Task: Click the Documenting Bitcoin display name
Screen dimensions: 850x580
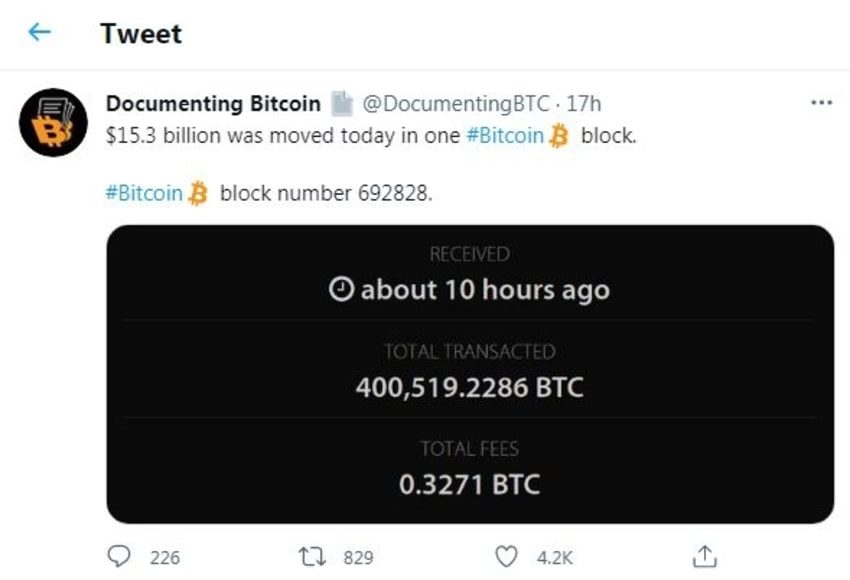Action: 214,104
